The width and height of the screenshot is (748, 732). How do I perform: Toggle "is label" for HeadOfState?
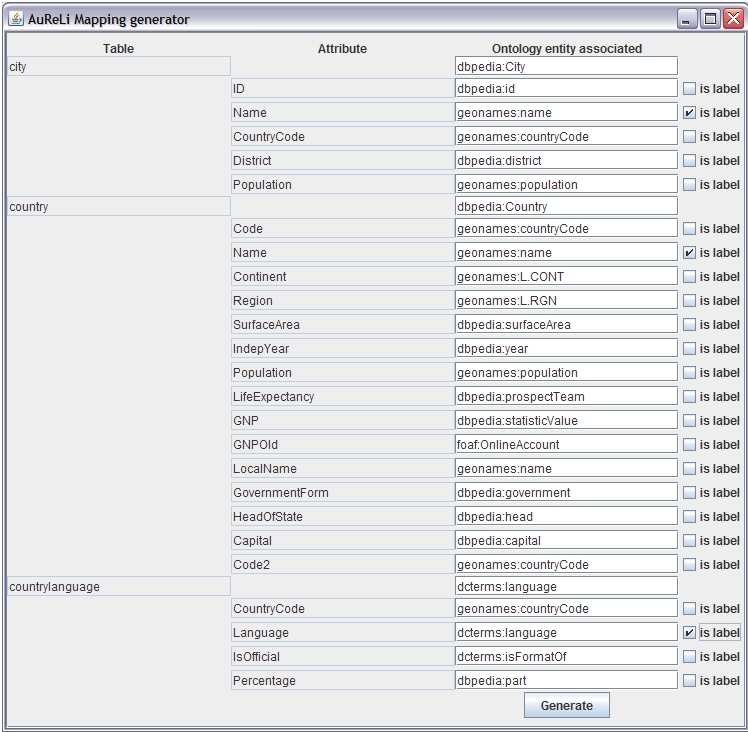(689, 517)
